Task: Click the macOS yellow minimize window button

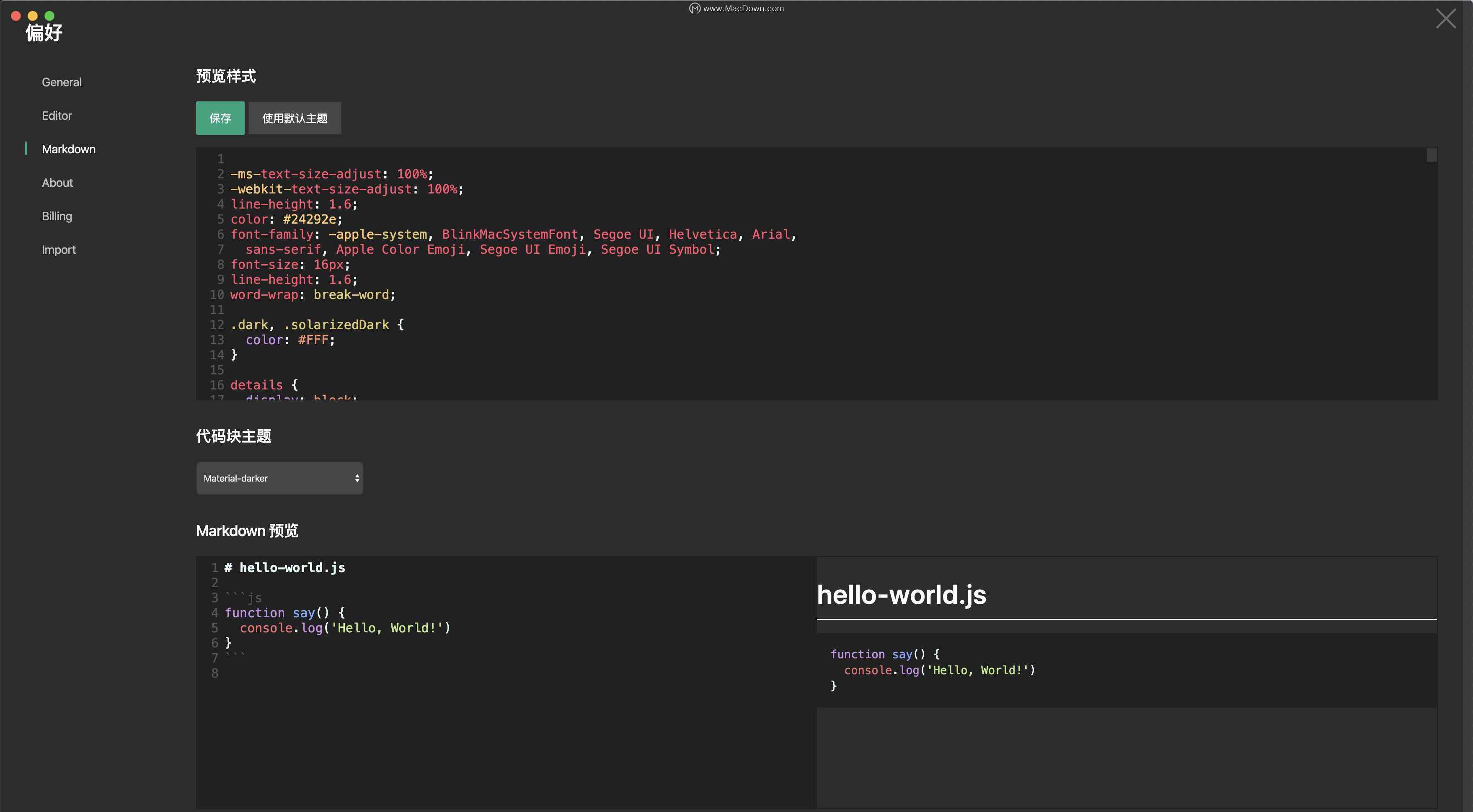Action: tap(33, 16)
